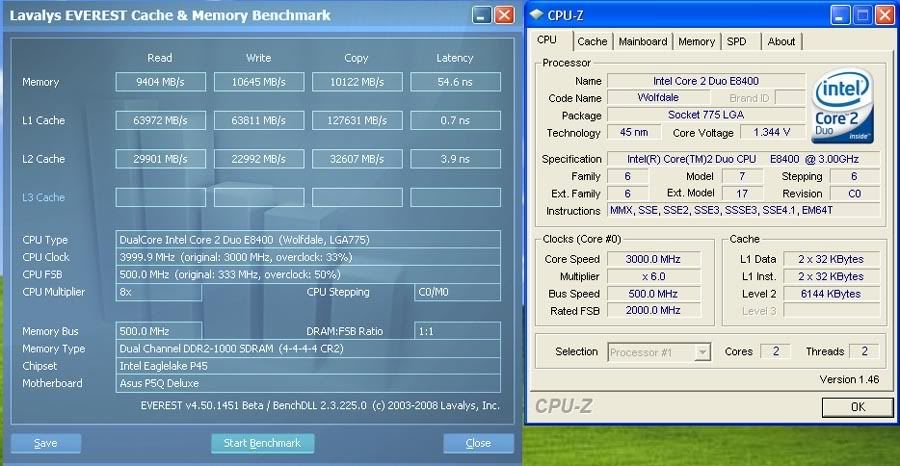Select the L1 Cache Copy 127631 MB/s

pos(357,121)
